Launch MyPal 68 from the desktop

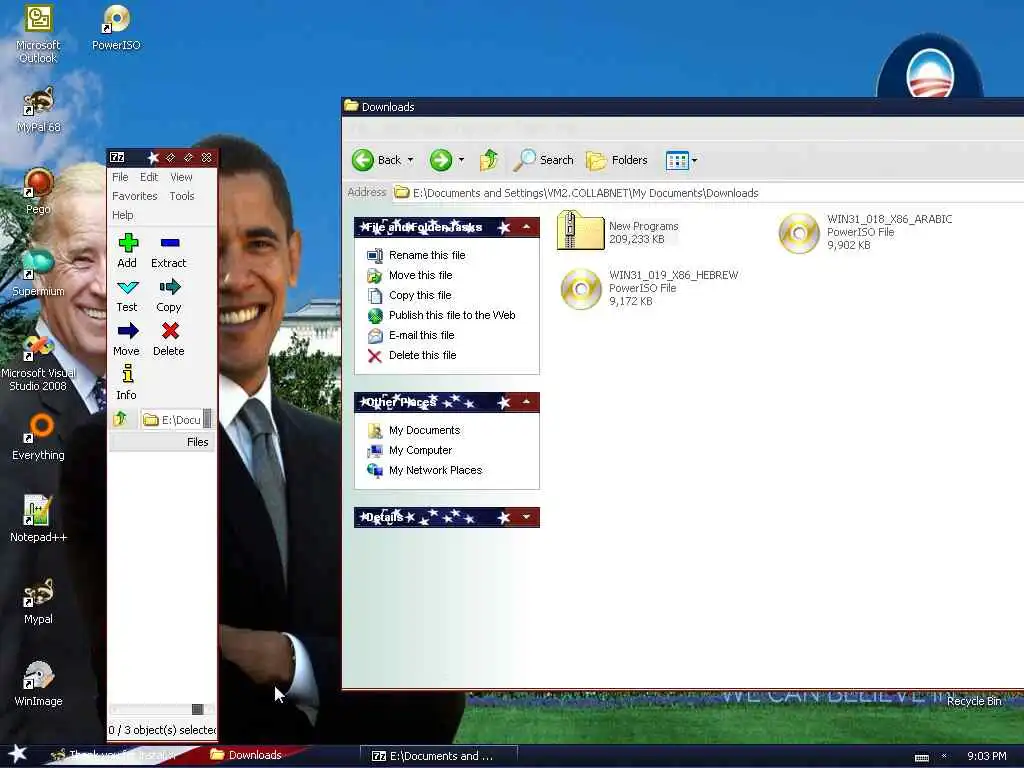pyautogui.click(x=38, y=109)
